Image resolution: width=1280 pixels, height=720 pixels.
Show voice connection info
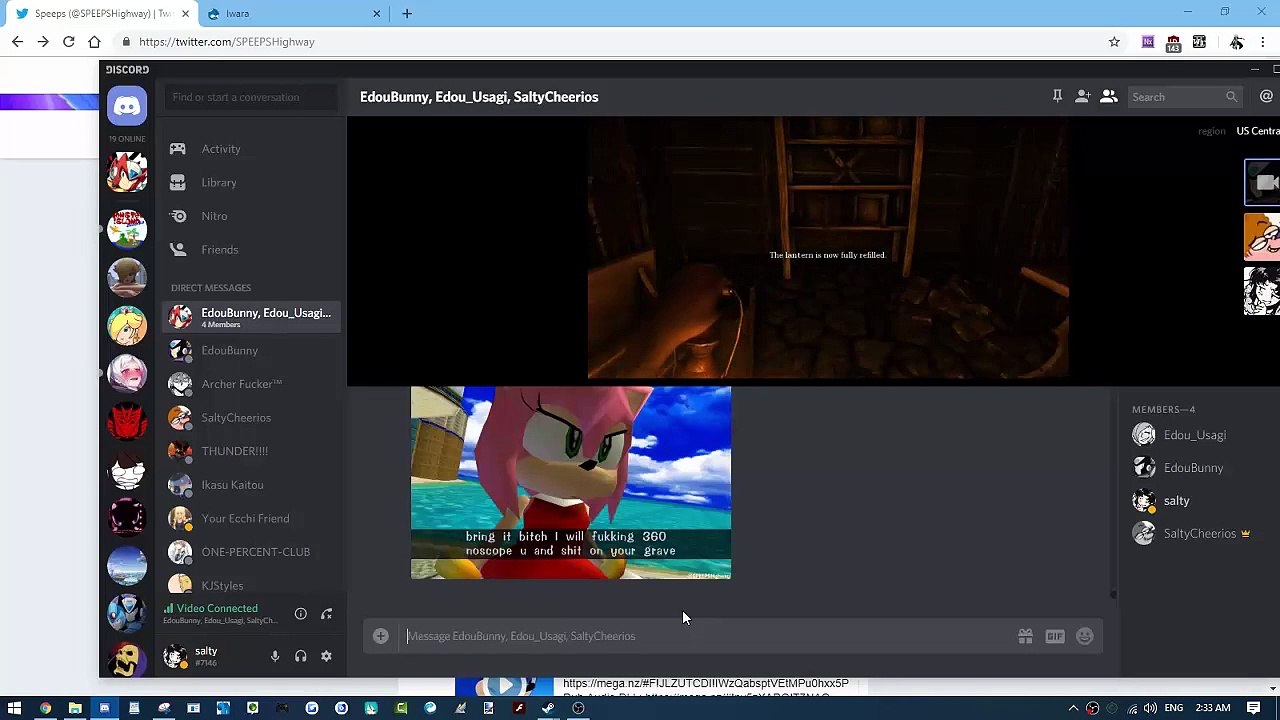pyautogui.click(x=300, y=614)
